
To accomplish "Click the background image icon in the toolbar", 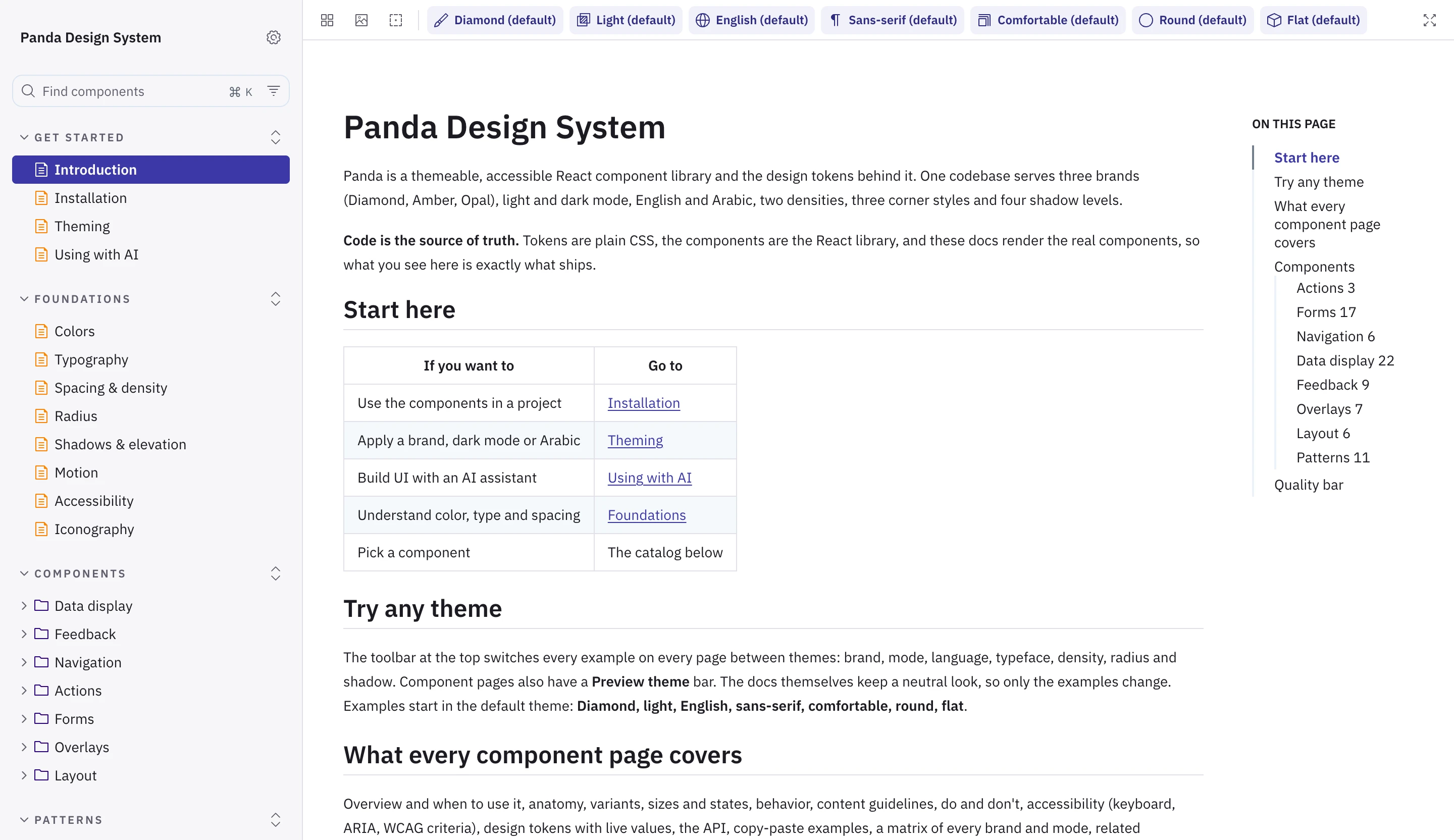I will 361,20.
